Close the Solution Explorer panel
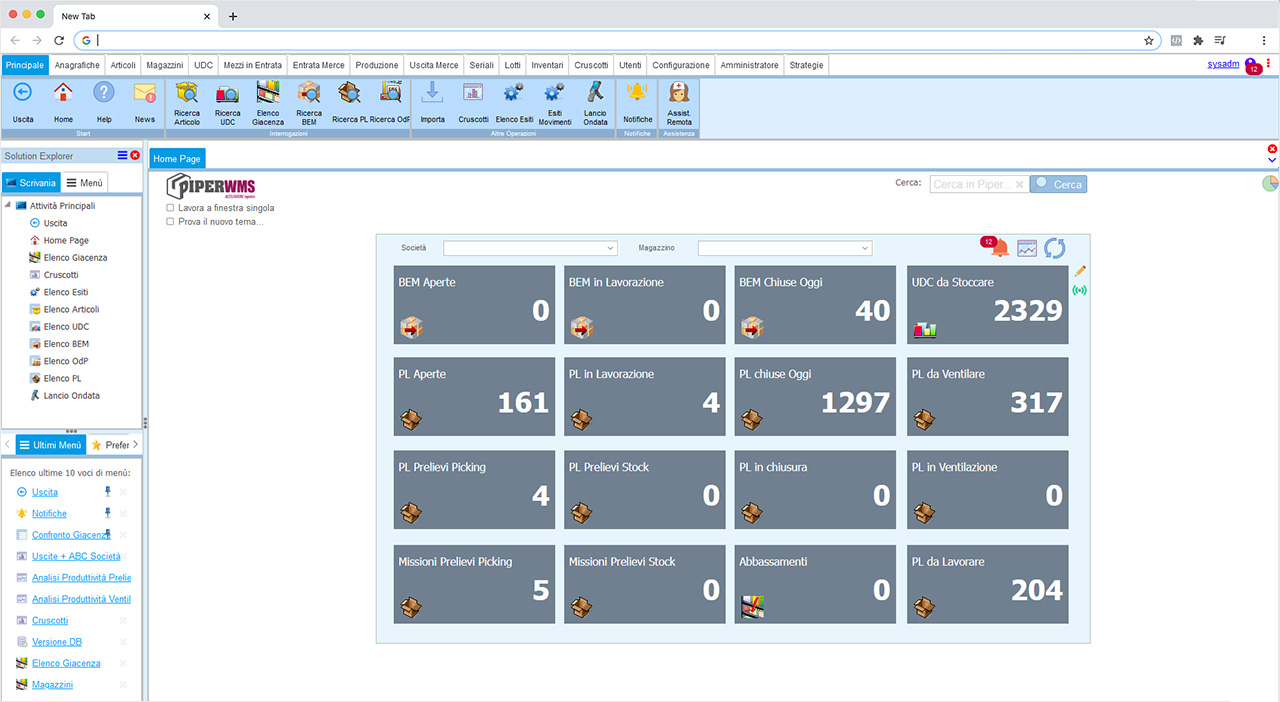Screen dimensions: 1280x702 click(x=135, y=155)
